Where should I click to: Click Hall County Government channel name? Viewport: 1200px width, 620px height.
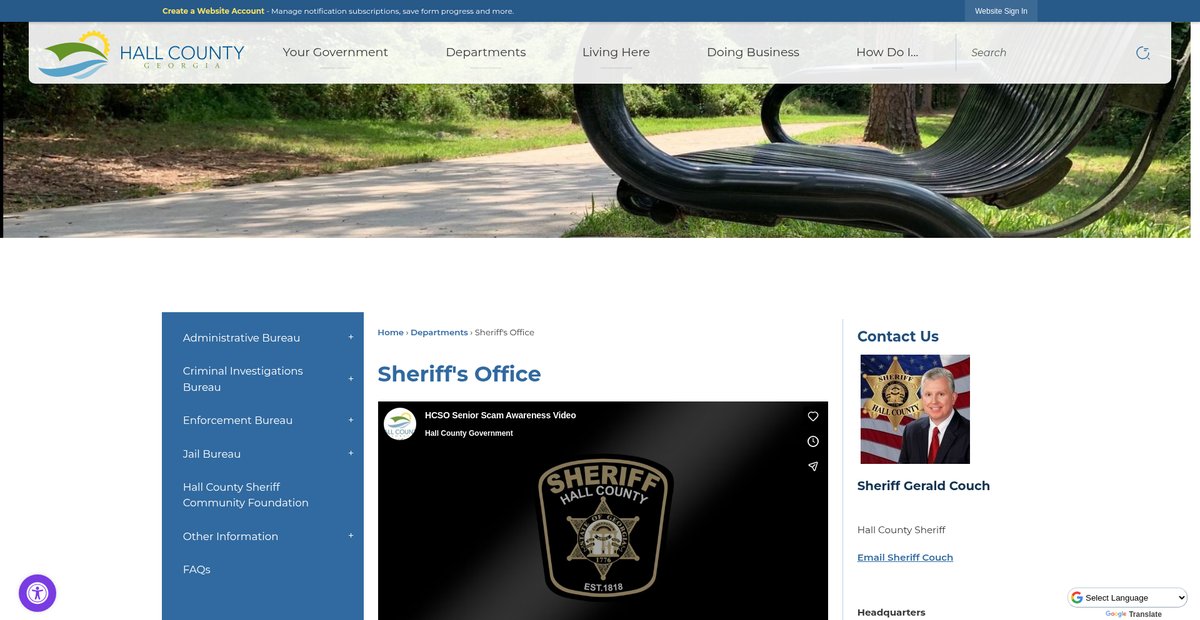point(469,433)
